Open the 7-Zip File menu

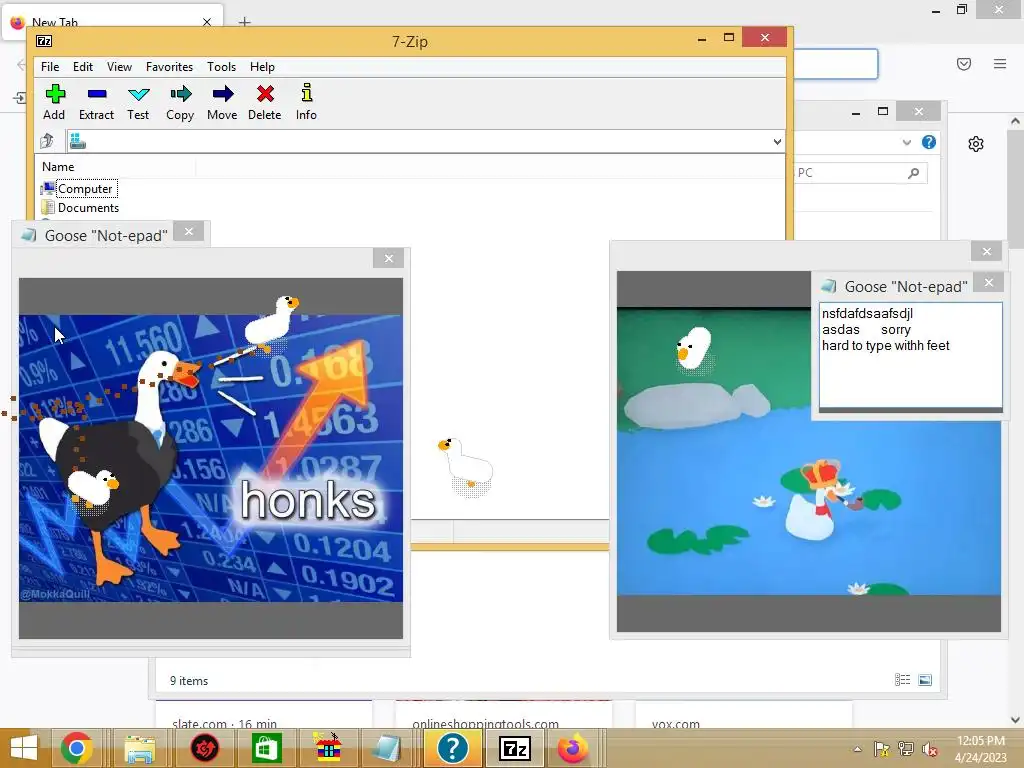click(50, 67)
